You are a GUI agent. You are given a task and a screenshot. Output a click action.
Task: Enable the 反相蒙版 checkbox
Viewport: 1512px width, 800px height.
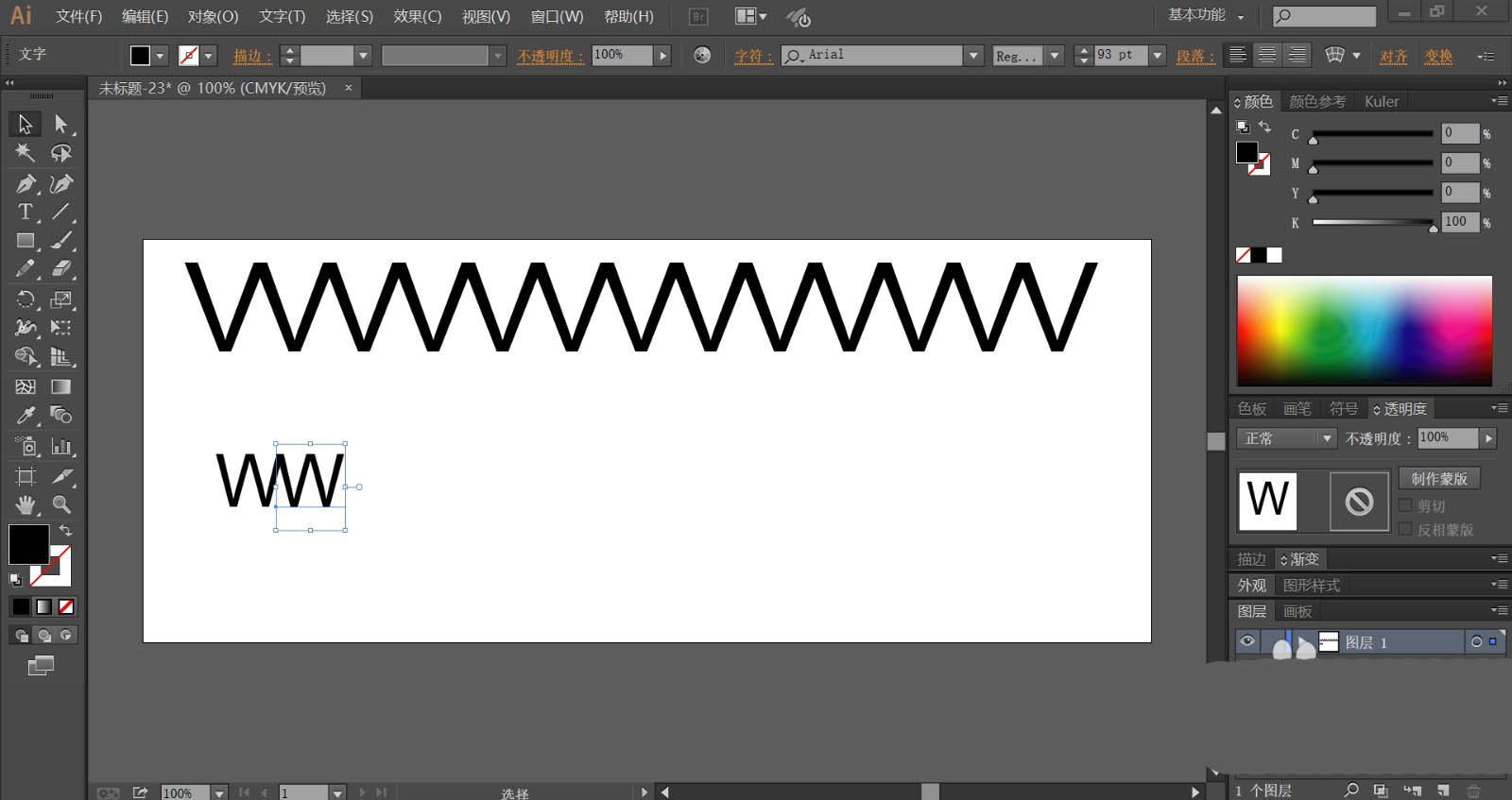[1405, 529]
